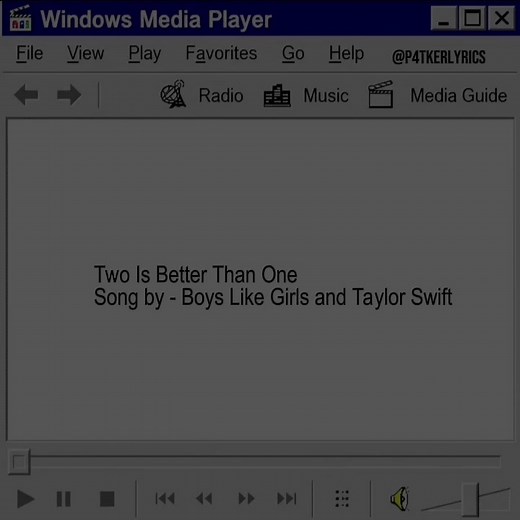Fast forward the current track
Viewport: 520px width, 520px height.
coord(247,499)
